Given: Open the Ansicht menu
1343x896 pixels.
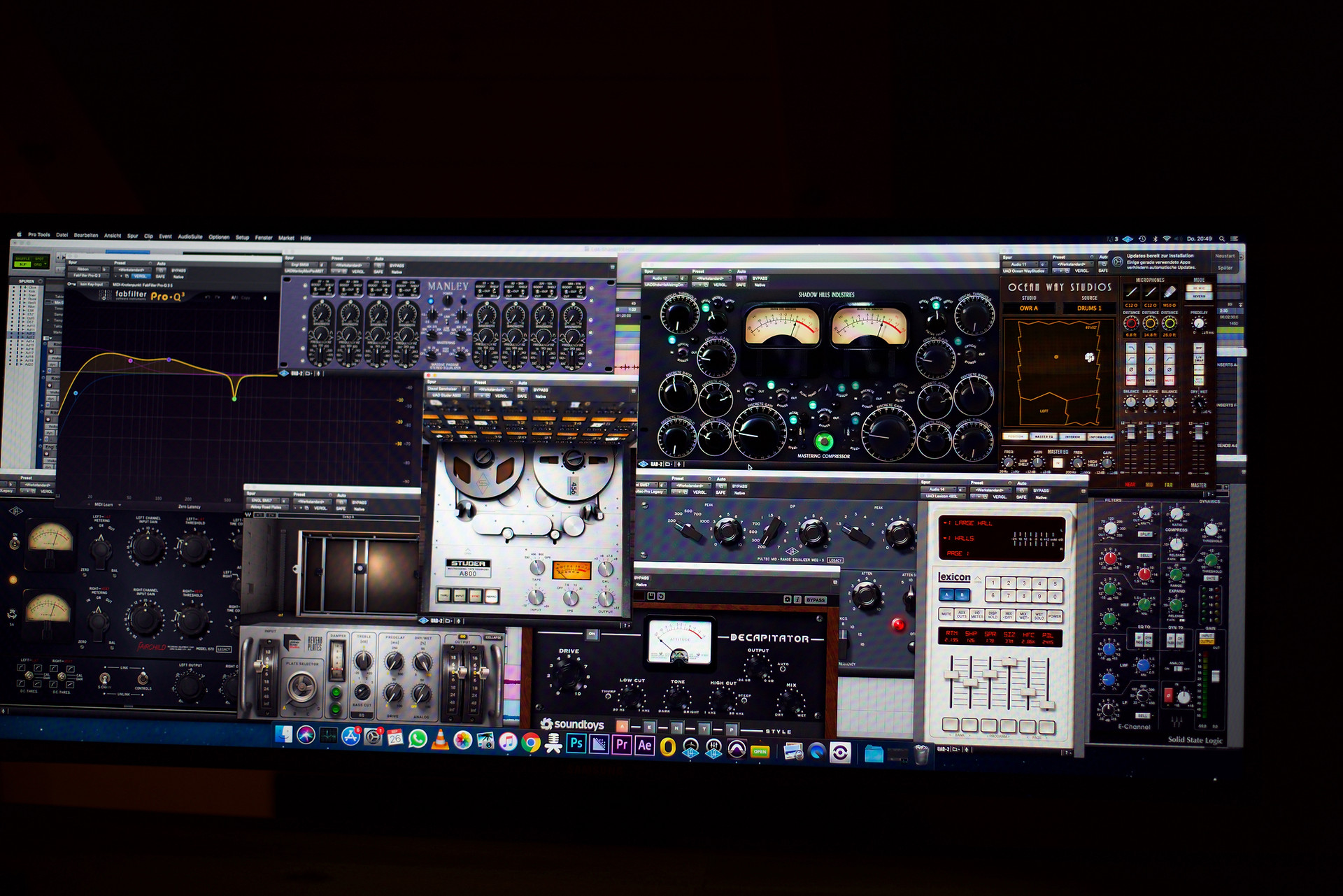Looking at the screenshot, I should pos(113,236).
